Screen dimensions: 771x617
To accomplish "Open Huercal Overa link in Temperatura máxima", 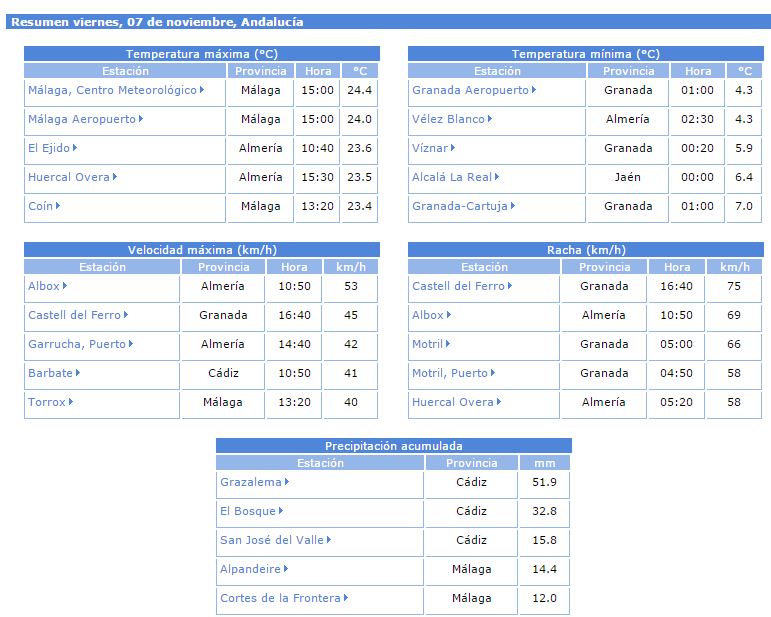I will [73, 177].
